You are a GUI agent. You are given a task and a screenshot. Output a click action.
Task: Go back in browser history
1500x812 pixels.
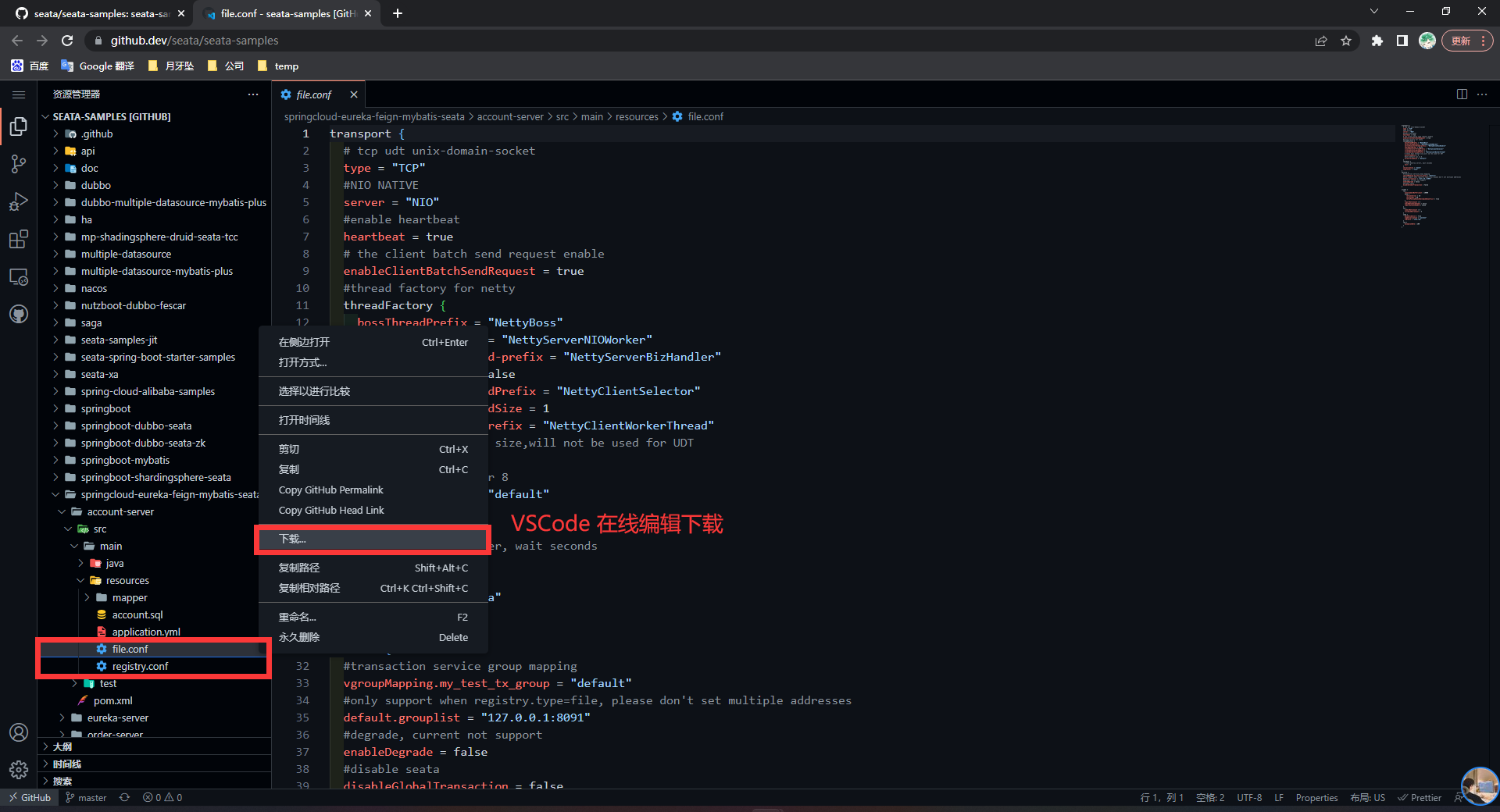point(17,41)
